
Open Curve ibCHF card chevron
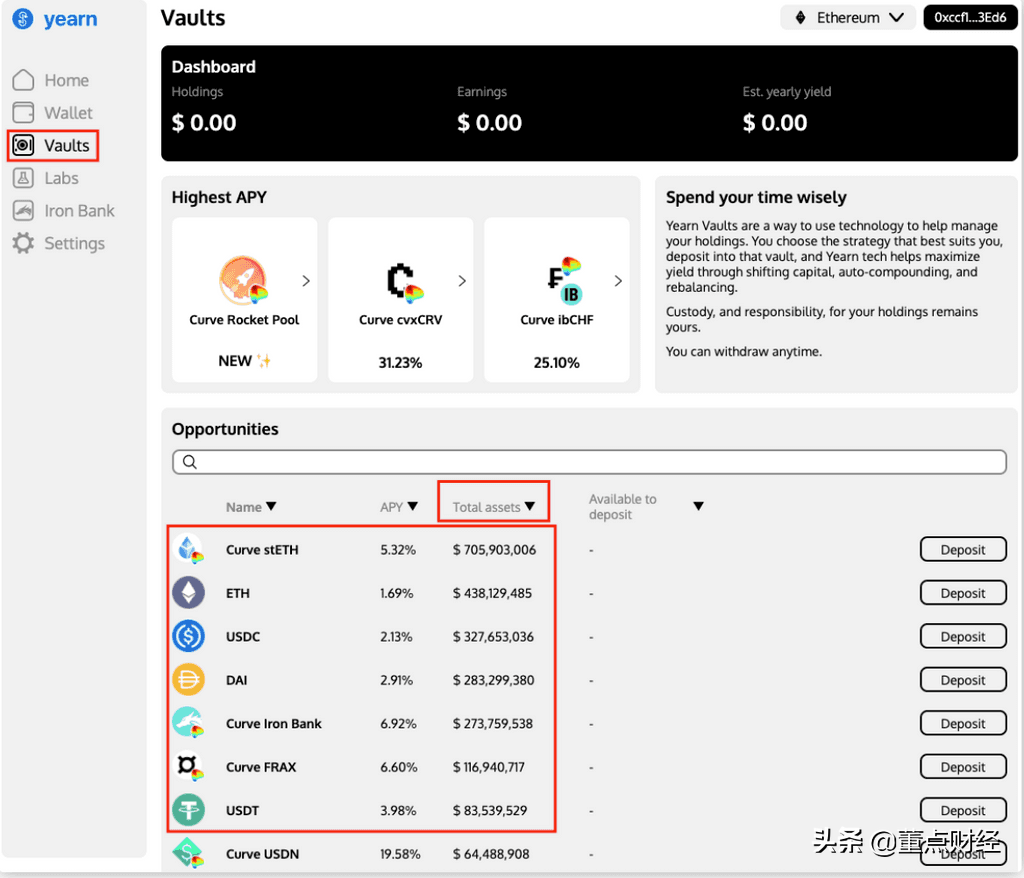pos(618,281)
